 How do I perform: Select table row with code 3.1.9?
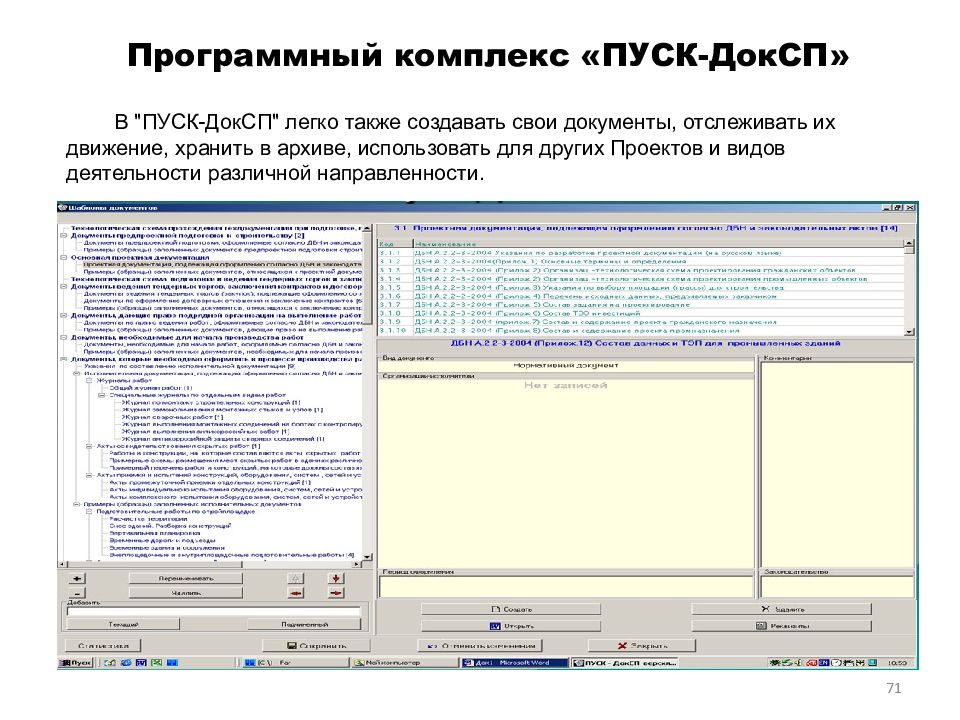(x=640, y=321)
